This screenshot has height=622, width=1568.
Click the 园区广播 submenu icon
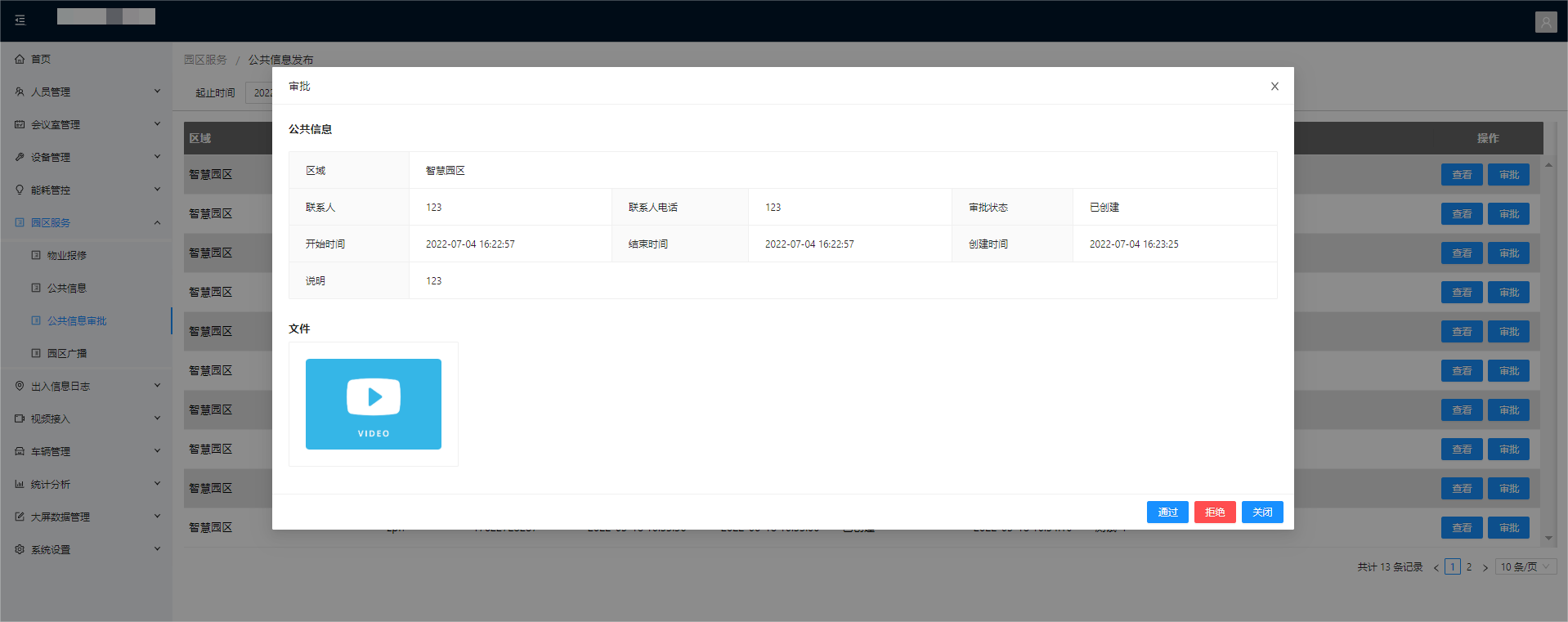pyautogui.click(x=36, y=353)
